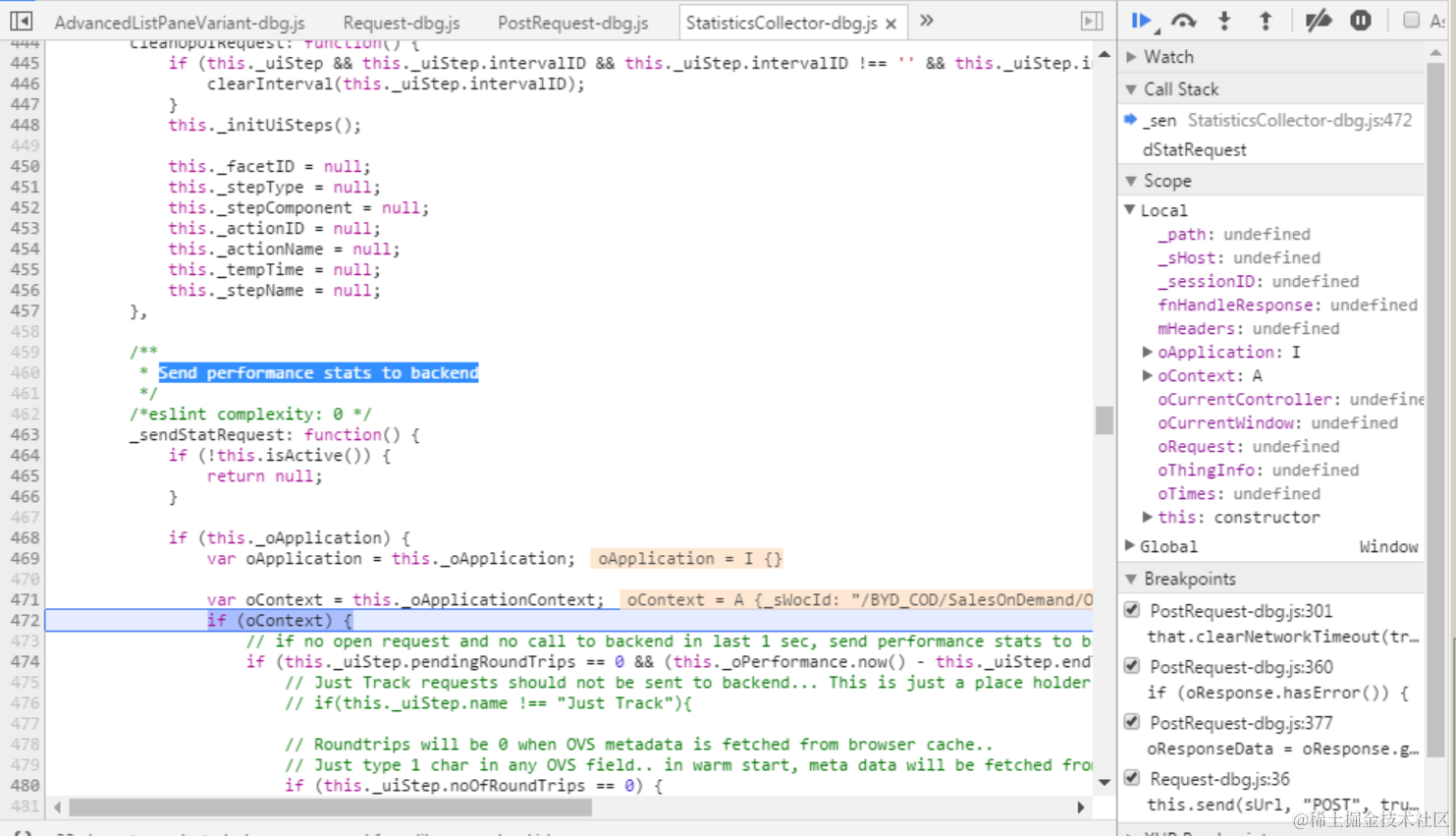Image resolution: width=1456 pixels, height=836 pixels.
Task: Uncheck breakpoint PostRequest-dbg.js:377
Action: click(1132, 722)
